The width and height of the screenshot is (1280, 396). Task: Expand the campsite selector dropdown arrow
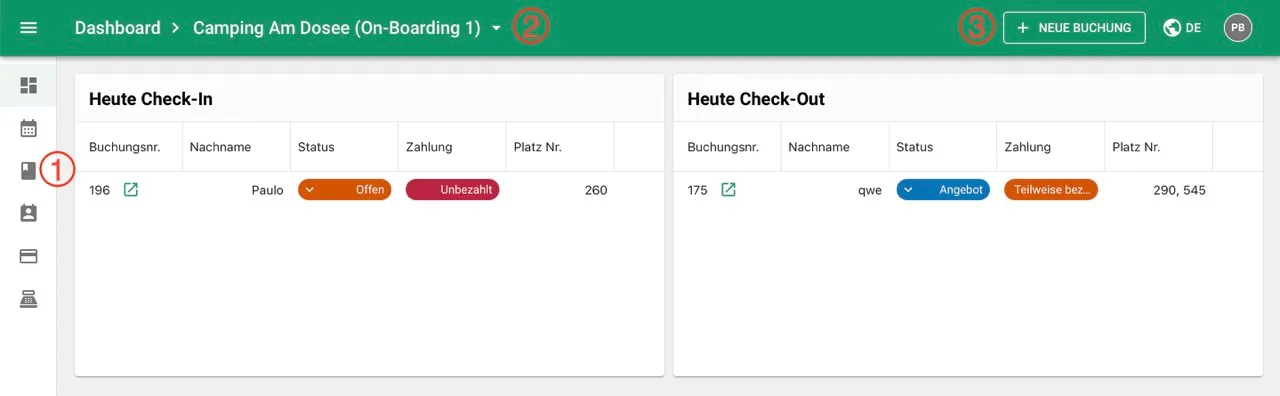click(497, 29)
